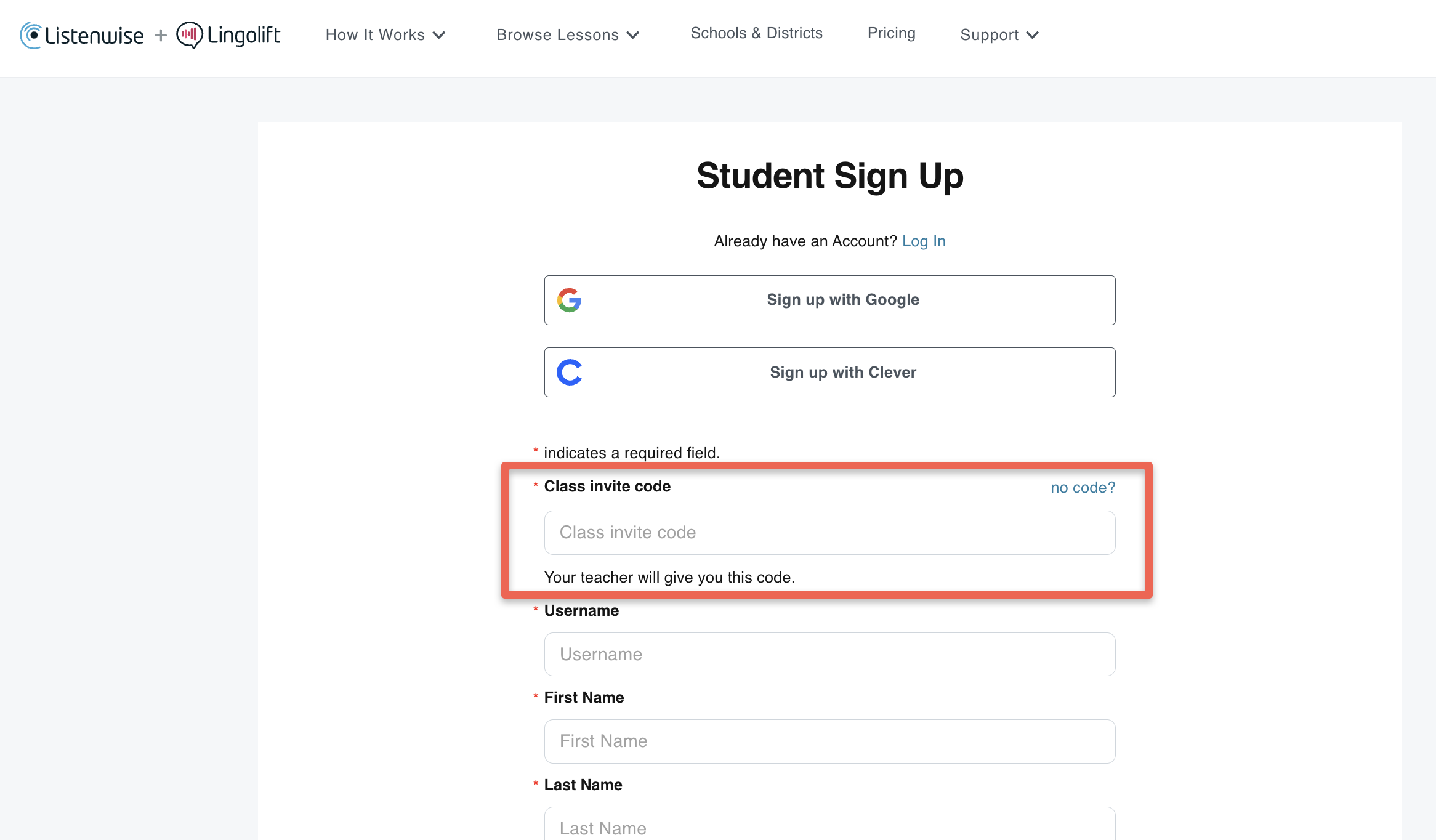The width and height of the screenshot is (1436, 840).
Task: Focus the Class invite code field
Action: tap(829, 533)
